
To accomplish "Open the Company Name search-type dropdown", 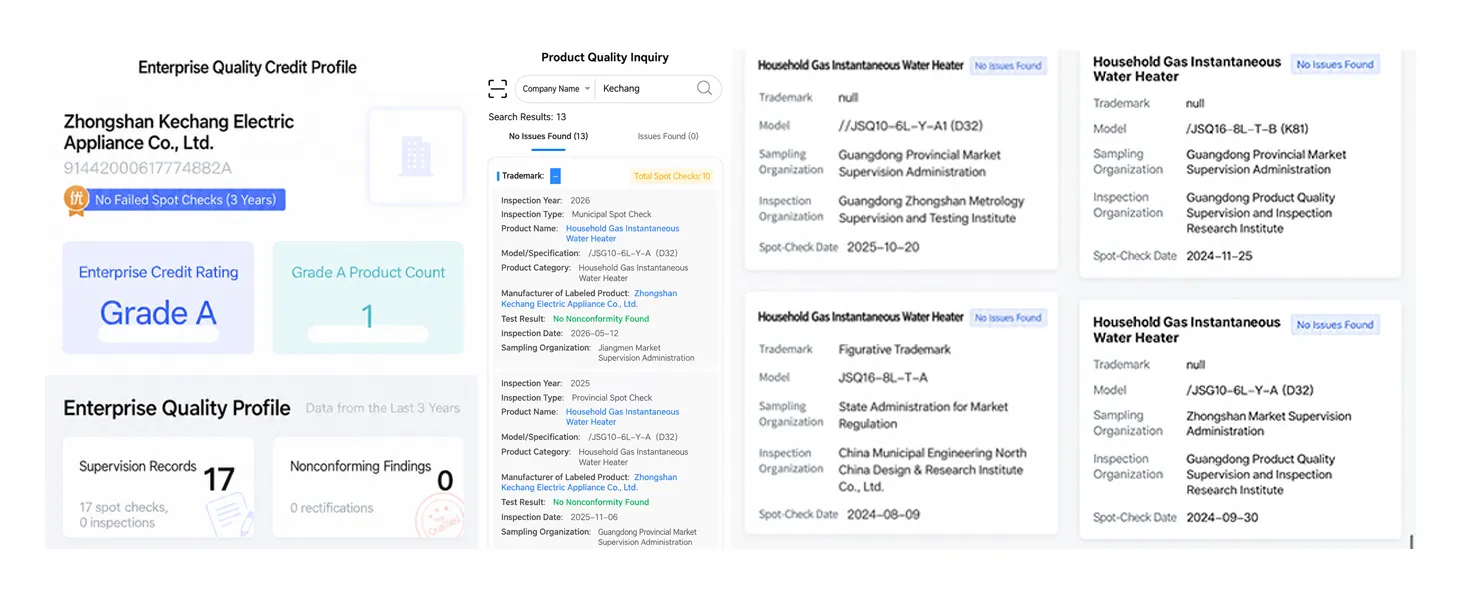I will click(x=556, y=89).
